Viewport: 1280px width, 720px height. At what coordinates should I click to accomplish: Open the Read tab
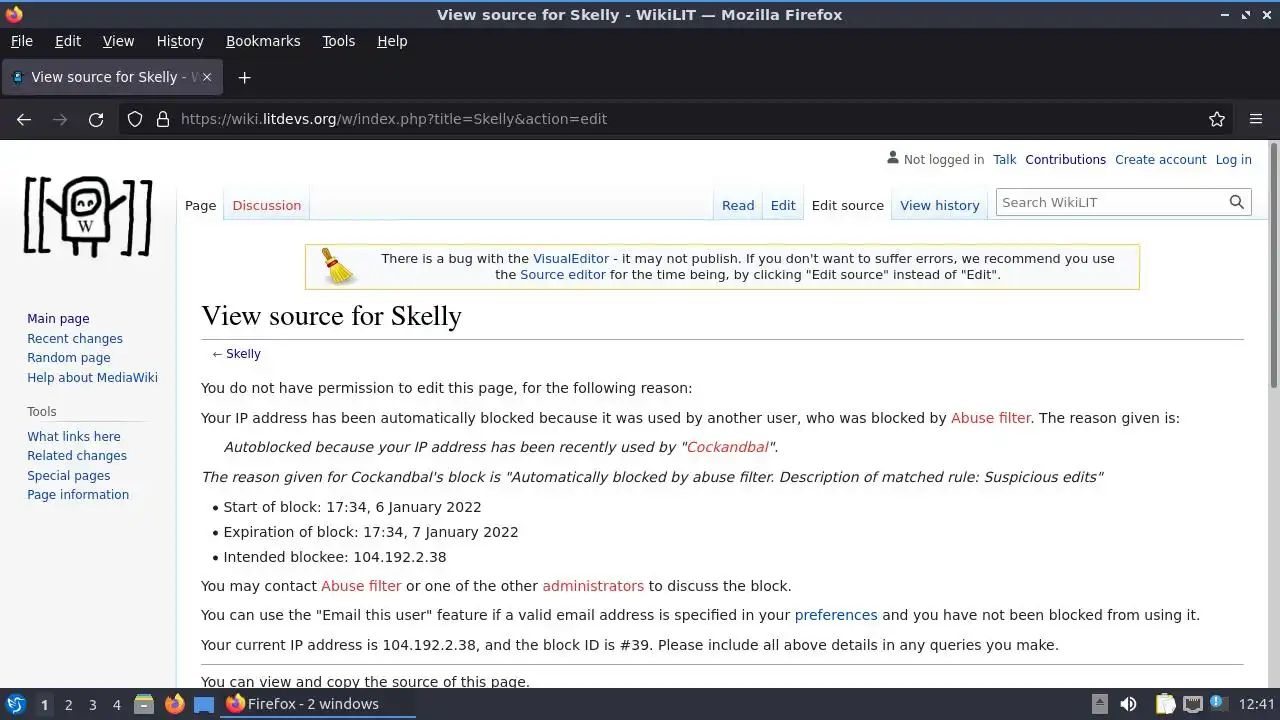point(738,205)
